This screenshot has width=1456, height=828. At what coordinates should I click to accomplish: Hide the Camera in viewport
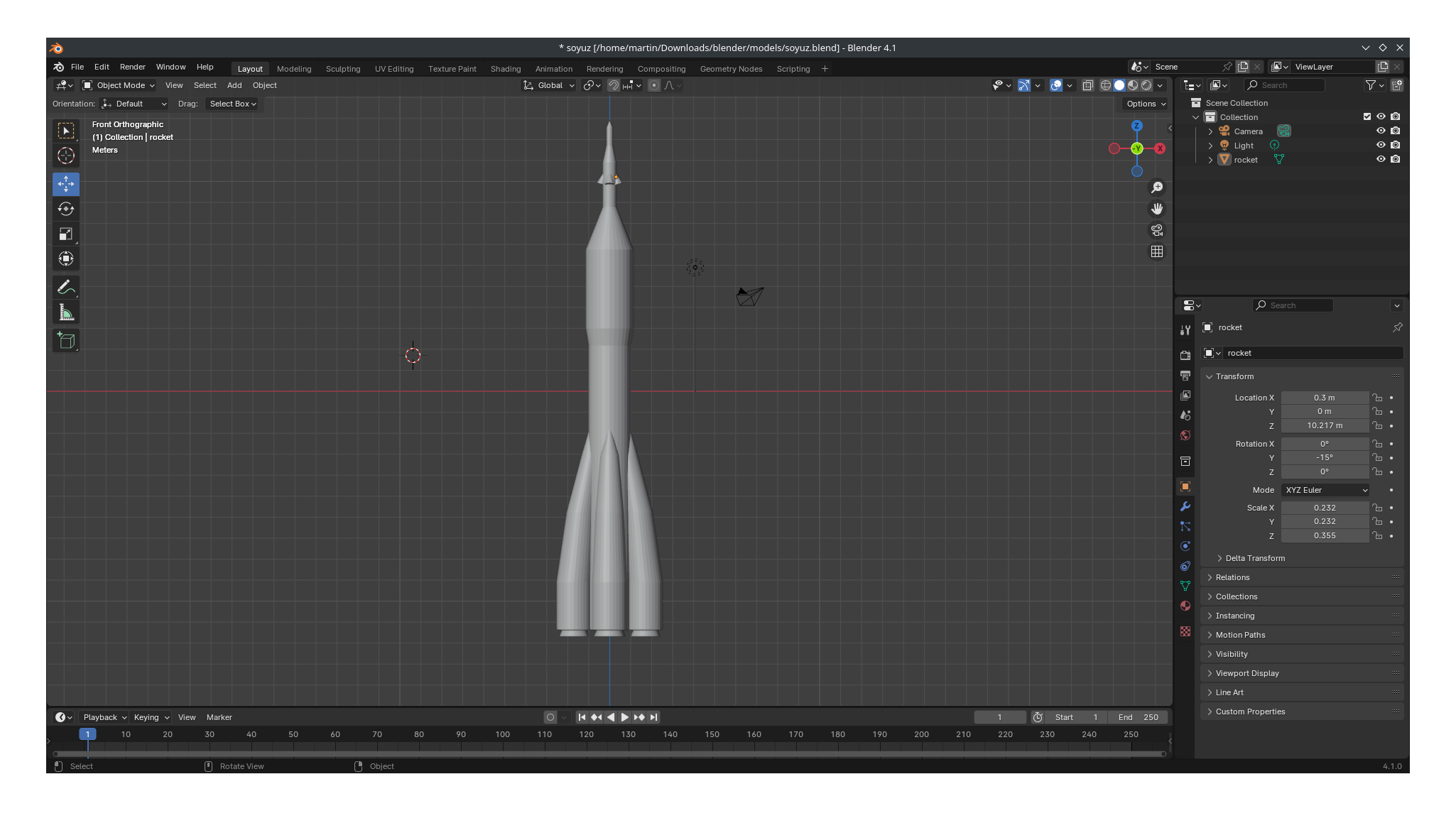1381,131
